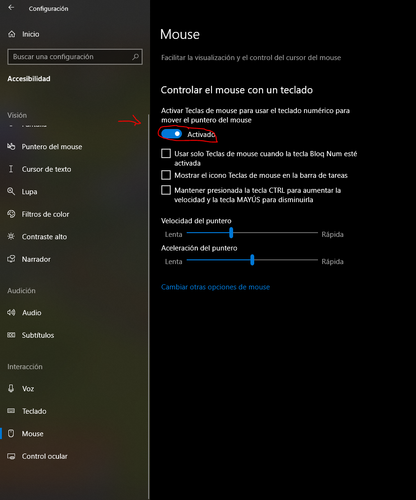
Task: Click the Puntero del mouse icon
Action: 11,146
